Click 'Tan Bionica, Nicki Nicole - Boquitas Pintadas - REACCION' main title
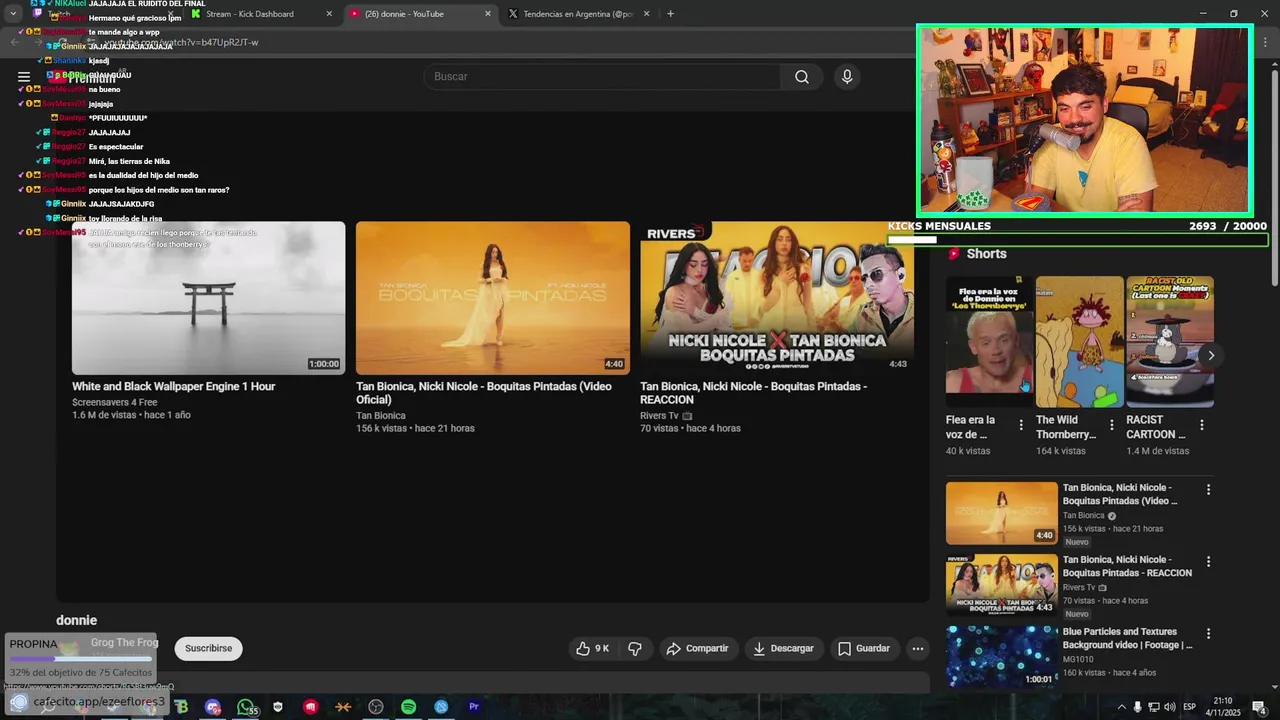Image resolution: width=1280 pixels, height=720 pixels. pyautogui.click(x=753, y=393)
